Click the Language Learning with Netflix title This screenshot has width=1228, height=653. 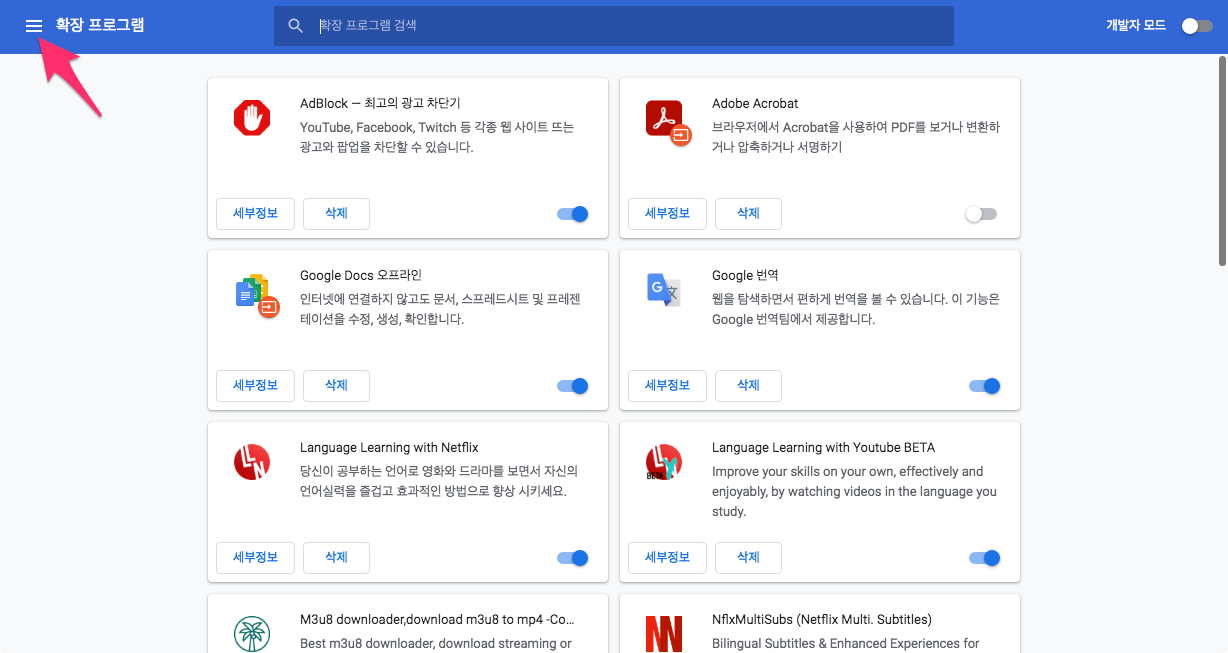(389, 447)
